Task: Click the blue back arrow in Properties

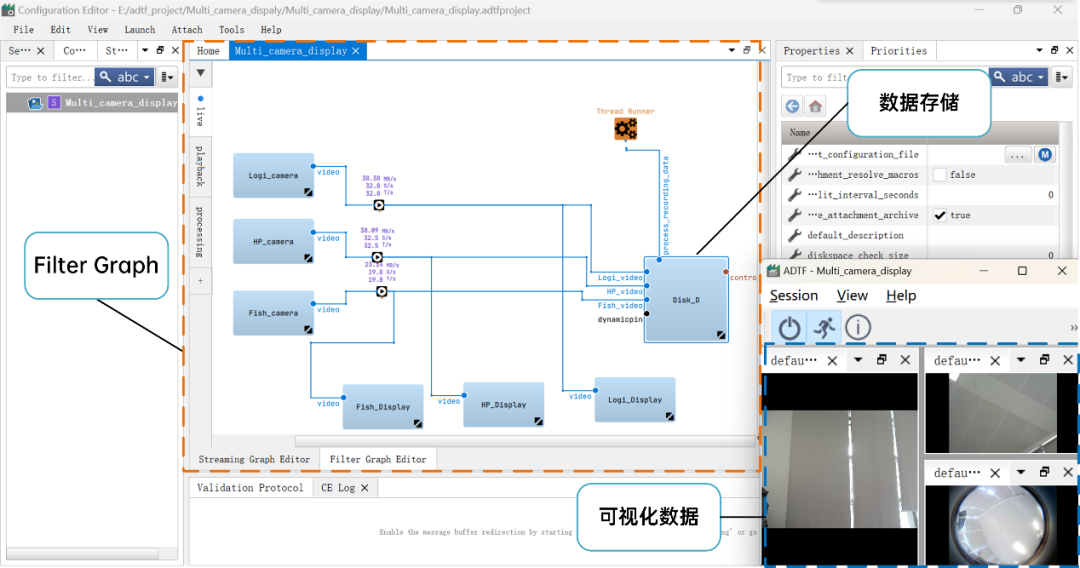Action: pos(793,106)
